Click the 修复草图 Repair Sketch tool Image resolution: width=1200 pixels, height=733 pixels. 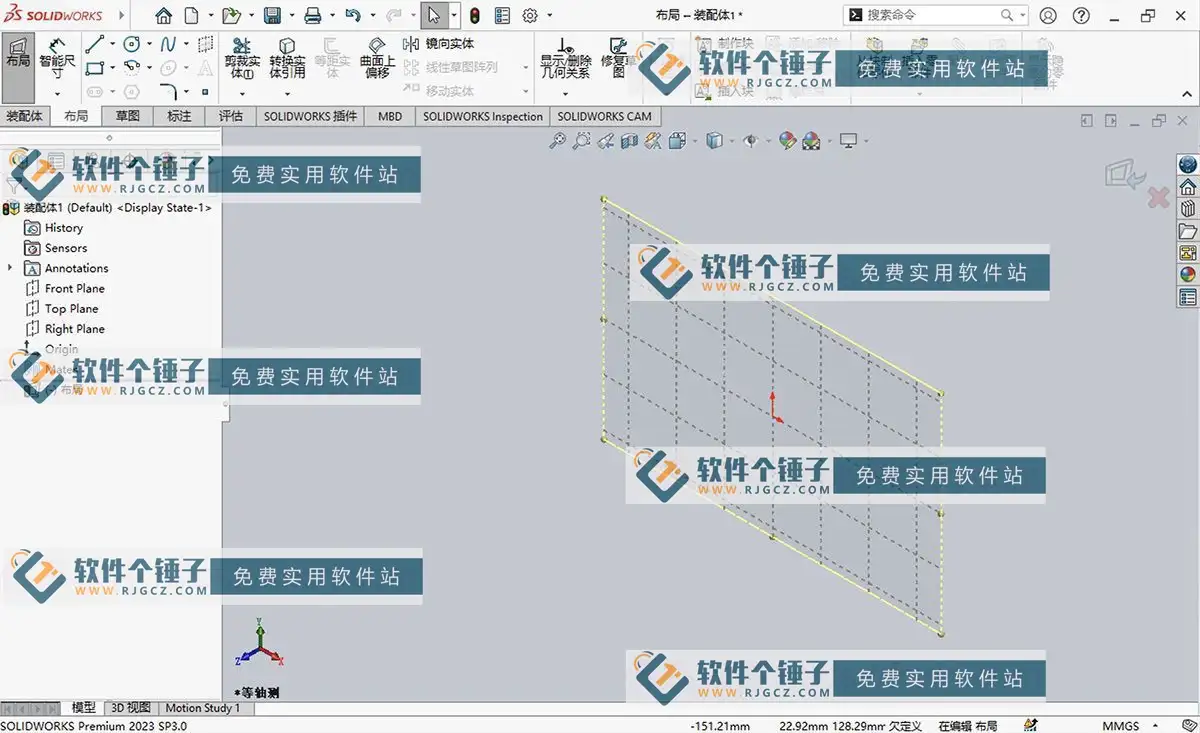pos(618,58)
